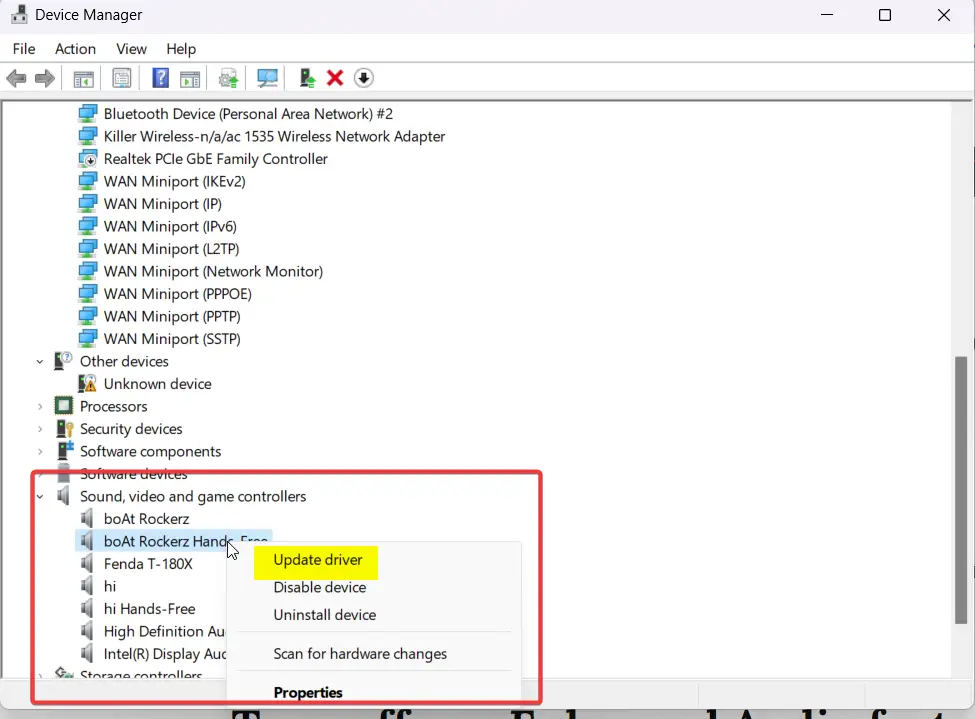Select WAN Miniport (L2TP) device

click(x=171, y=248)
